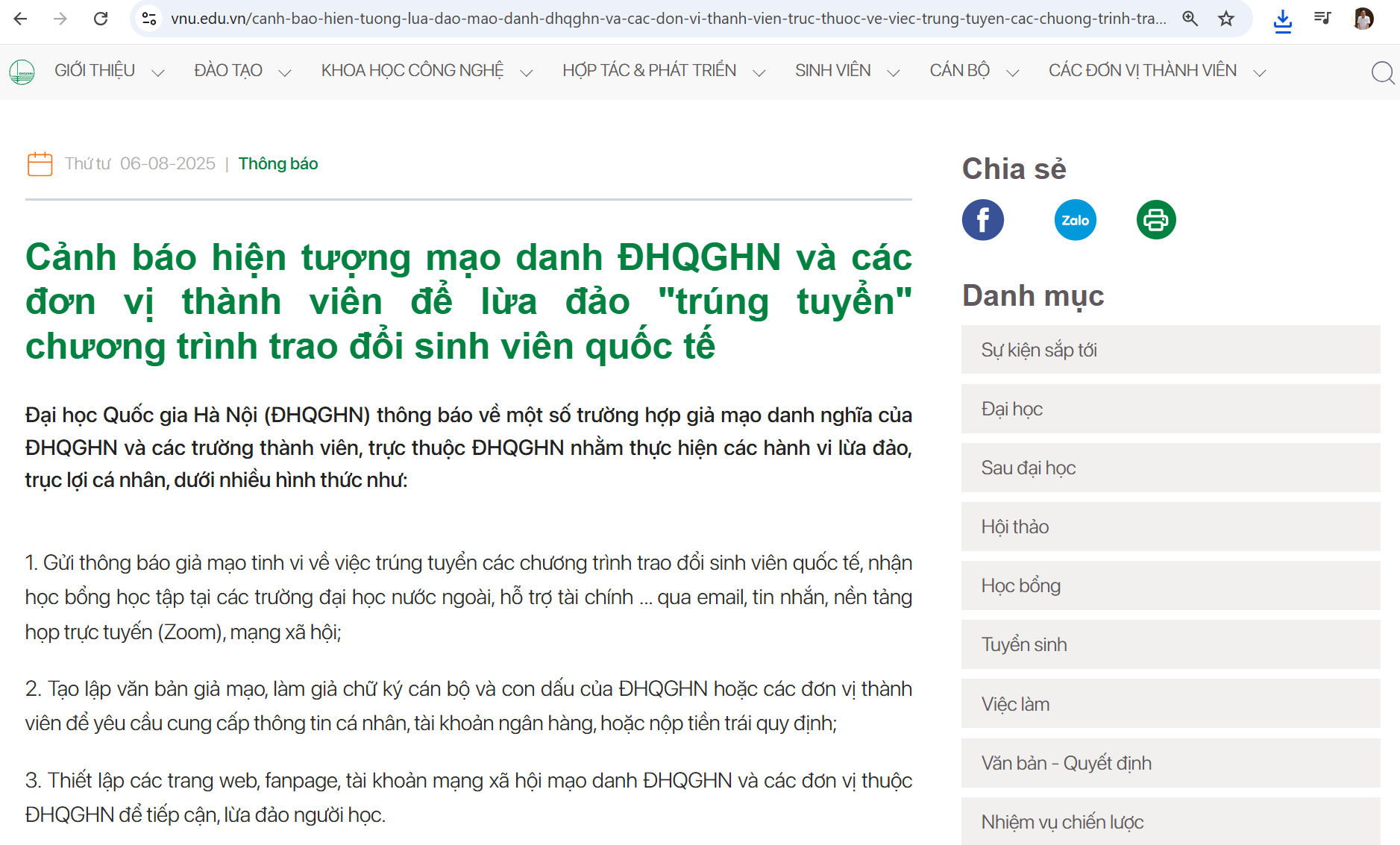Bookmark the page with the star icon
Image resolution: width=1400 pixels, height=845 pixels.
[x=1225, y=19]
